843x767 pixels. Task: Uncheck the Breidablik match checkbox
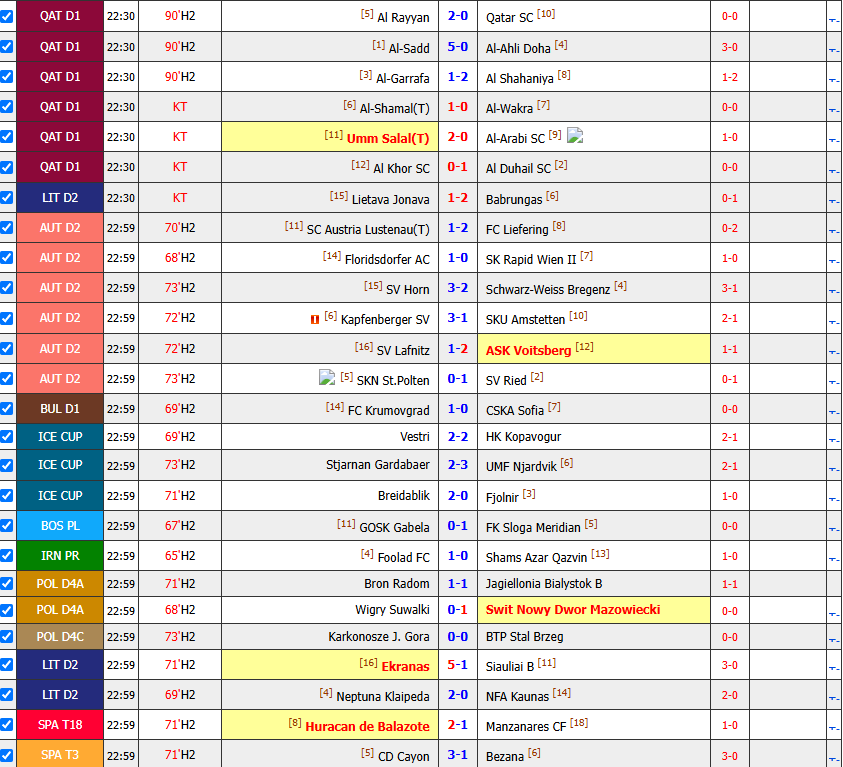pyautogui.click(x=6, y=496)
